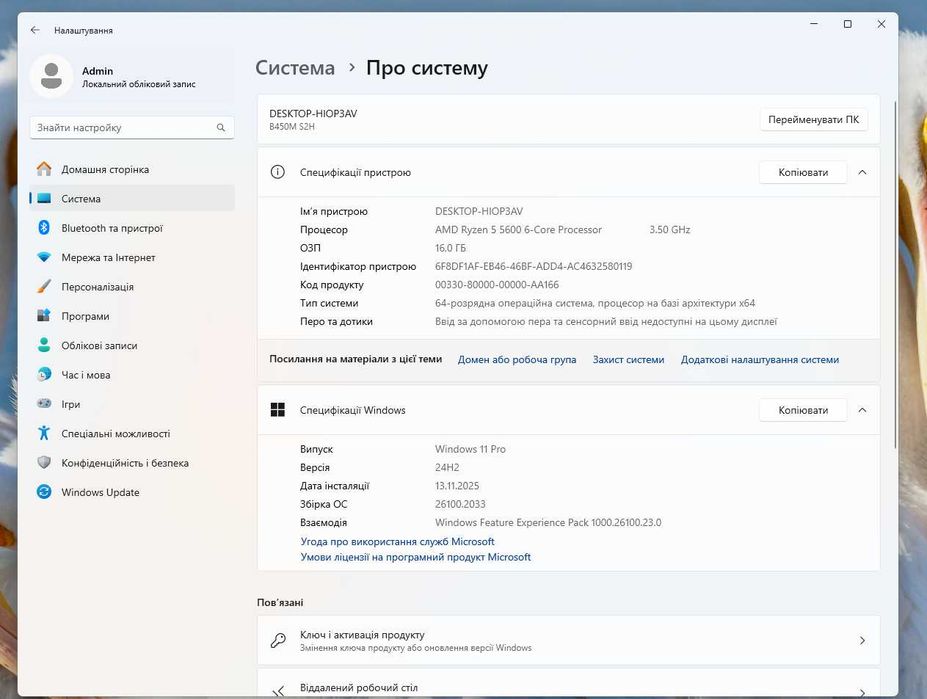Viewport: 927px width, 699px height.
Task: Click the Програми apps icon
Action: click(44, 316)
